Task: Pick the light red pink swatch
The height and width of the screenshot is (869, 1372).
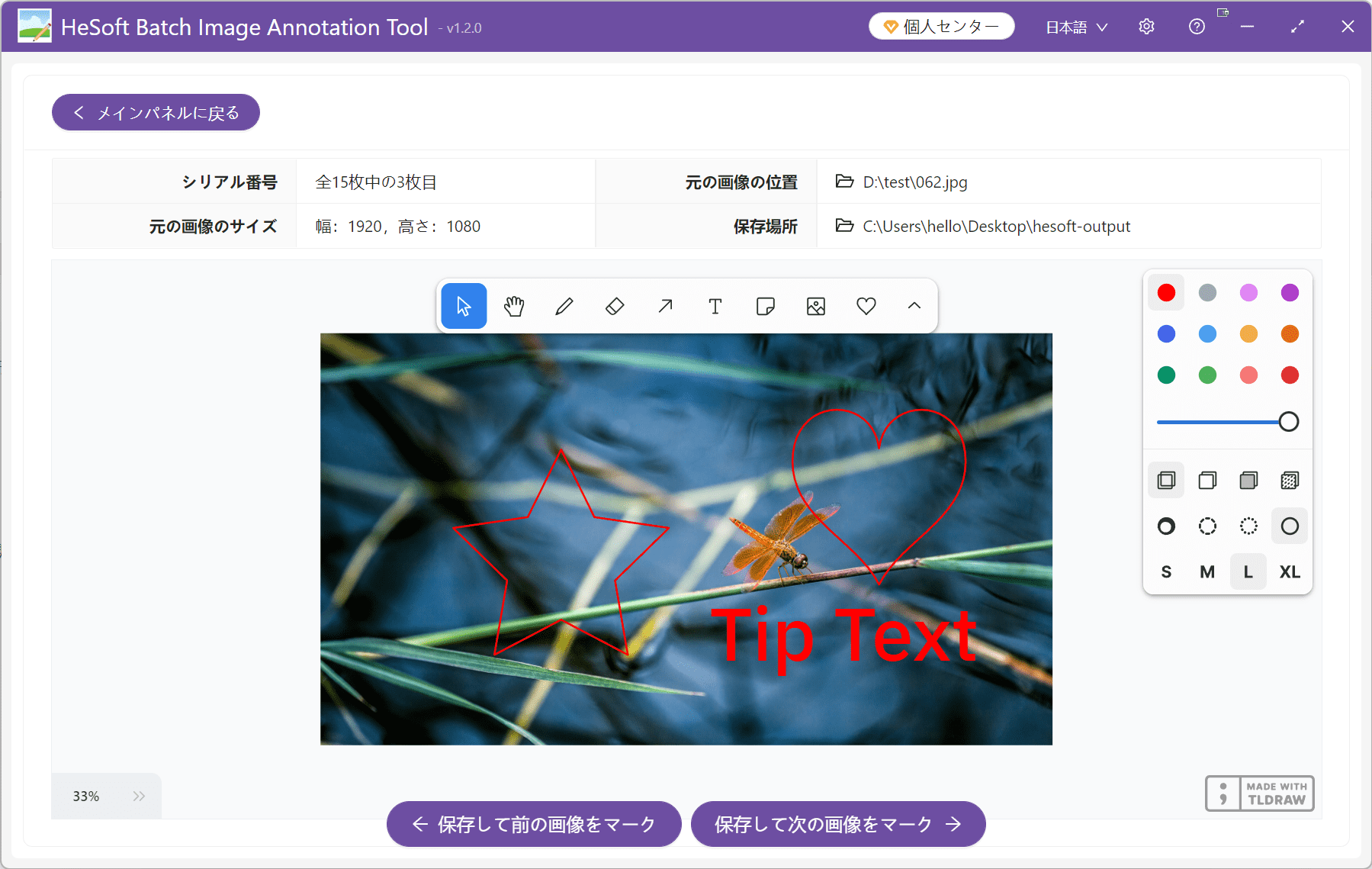Action: tap(1248, 375)
